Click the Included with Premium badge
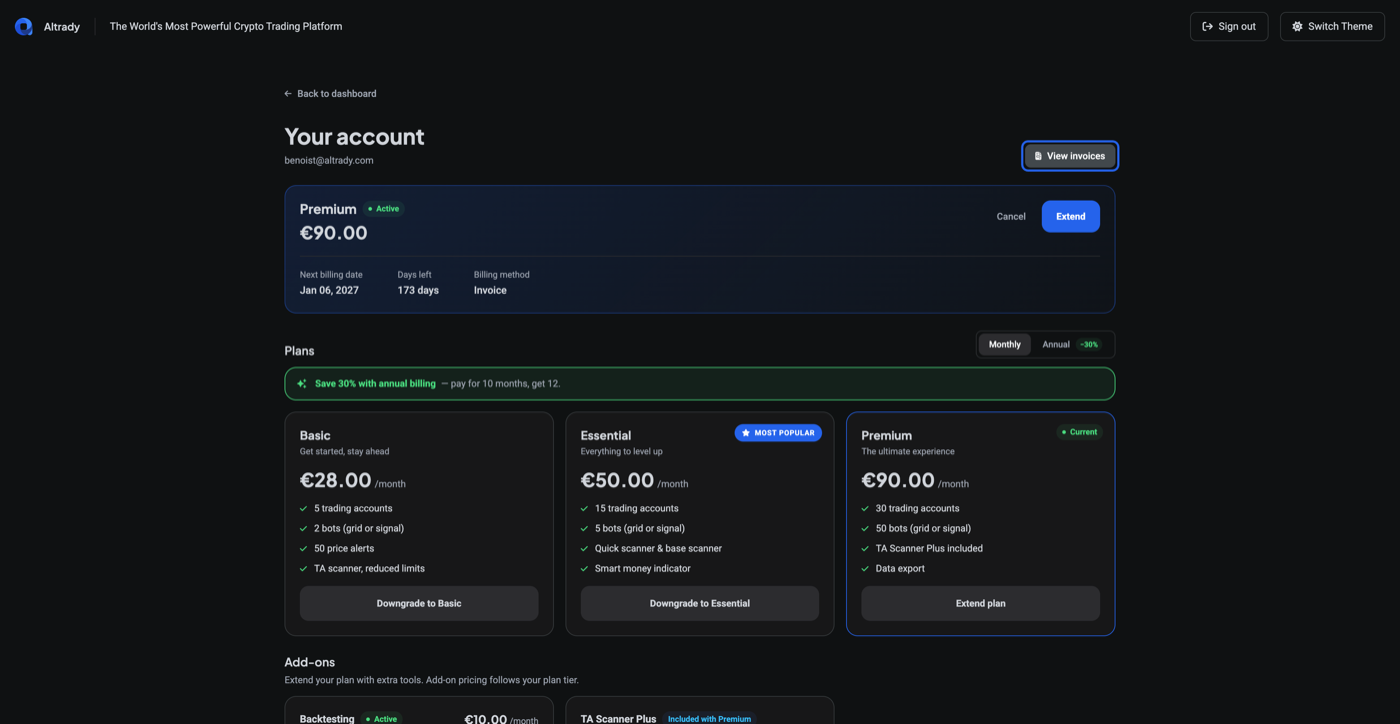Viewport: 1400px width, 724px height. pyautogui.click(x=709, y=719)
